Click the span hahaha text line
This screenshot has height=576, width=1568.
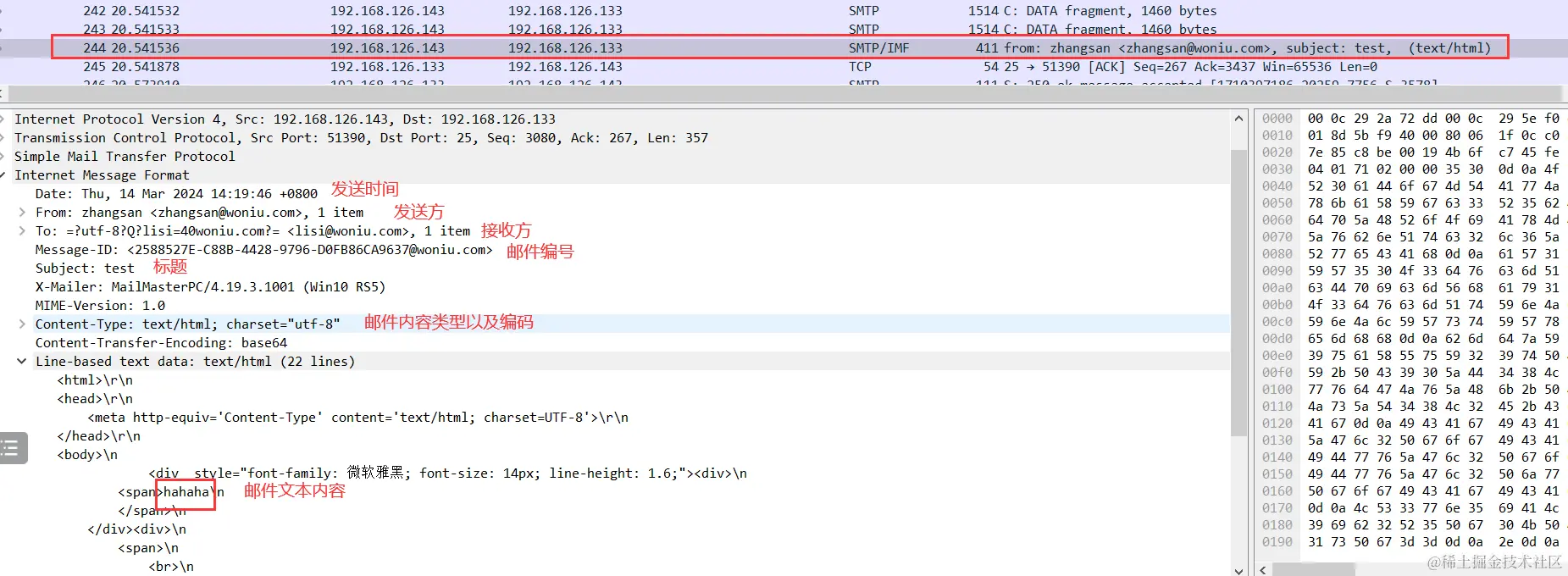(x=171, y=491)
